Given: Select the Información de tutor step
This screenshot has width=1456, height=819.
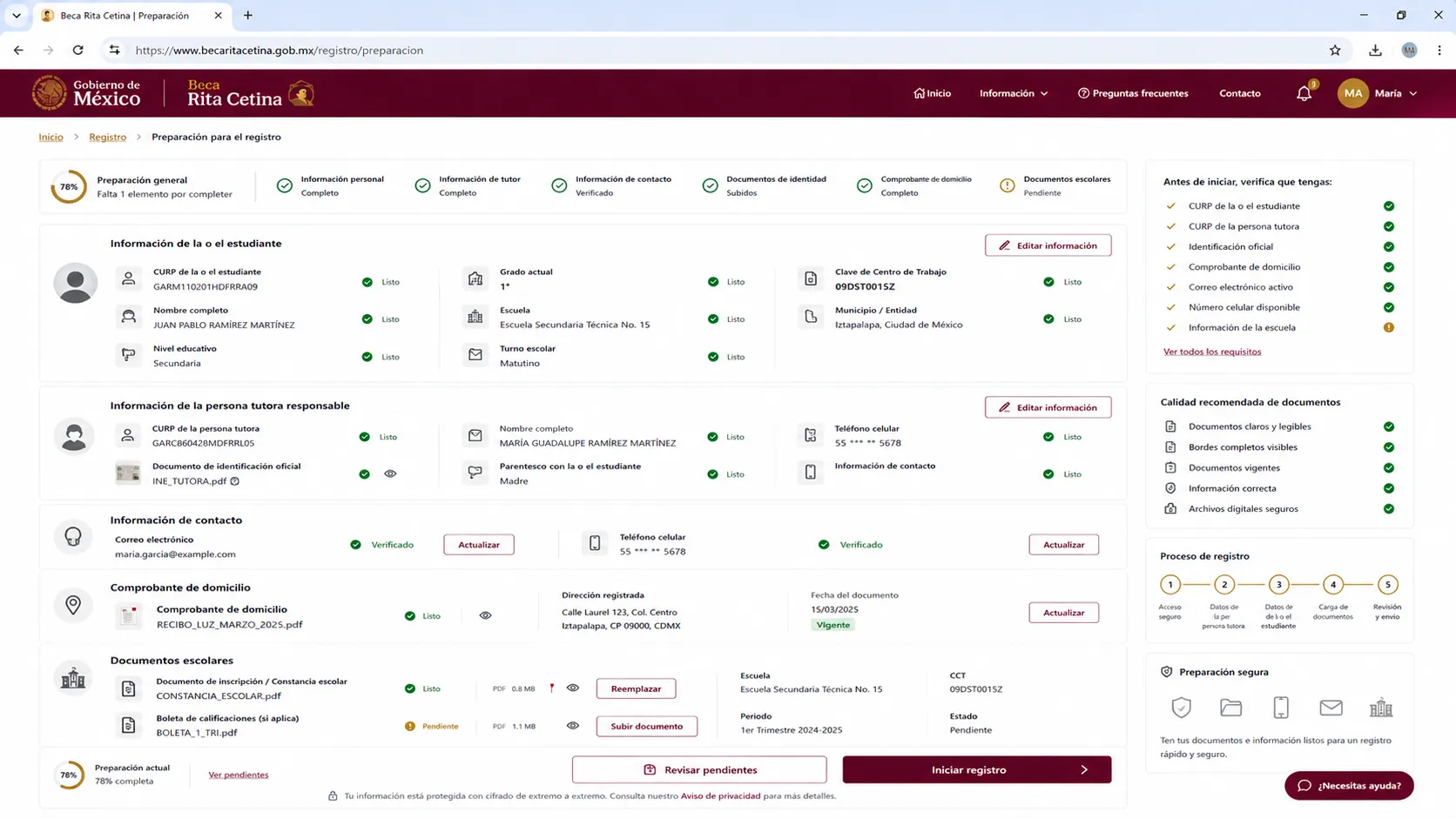Looking at the screenshot, I should point(468,185).
